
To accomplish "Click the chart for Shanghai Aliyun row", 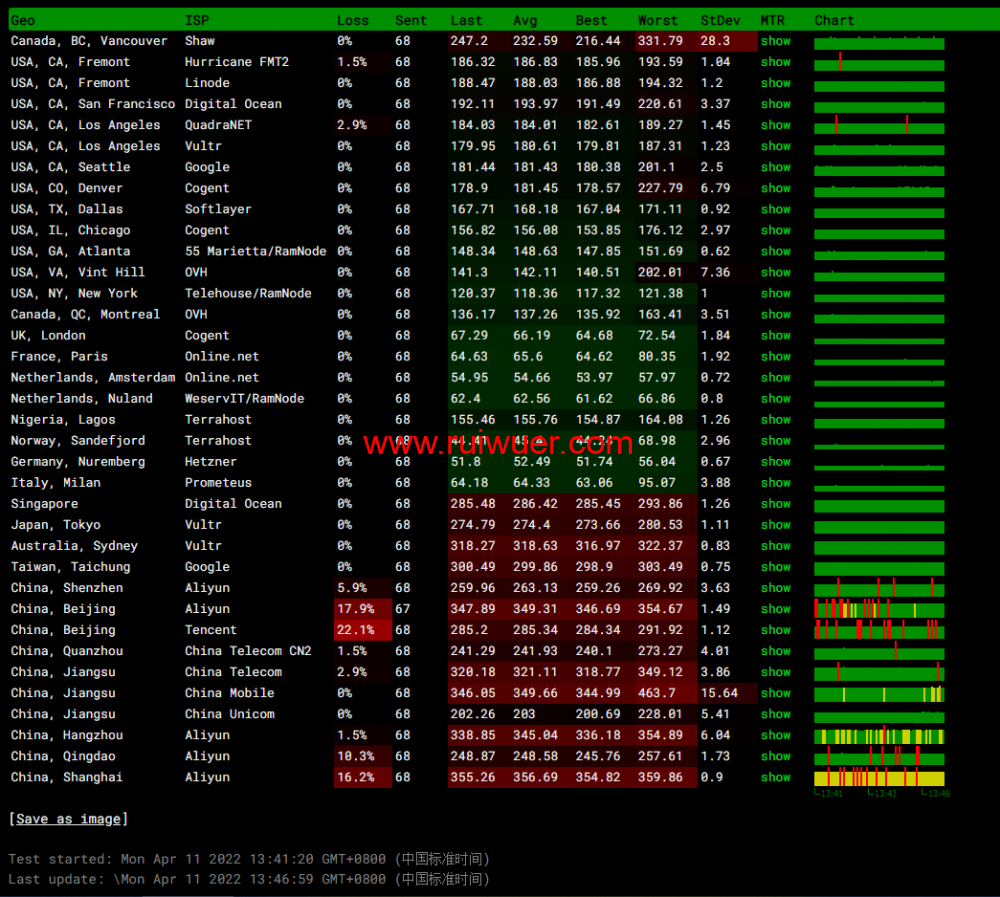I will tap(879, 778).
